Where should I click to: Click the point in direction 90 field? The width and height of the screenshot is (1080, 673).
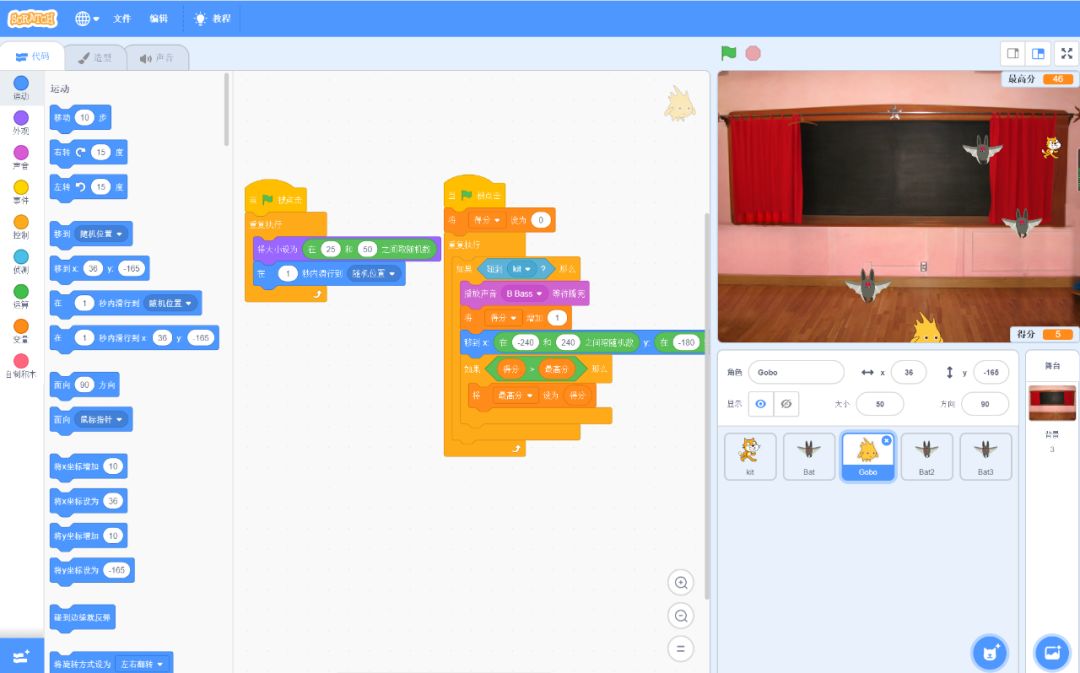(x=84, y=385)
